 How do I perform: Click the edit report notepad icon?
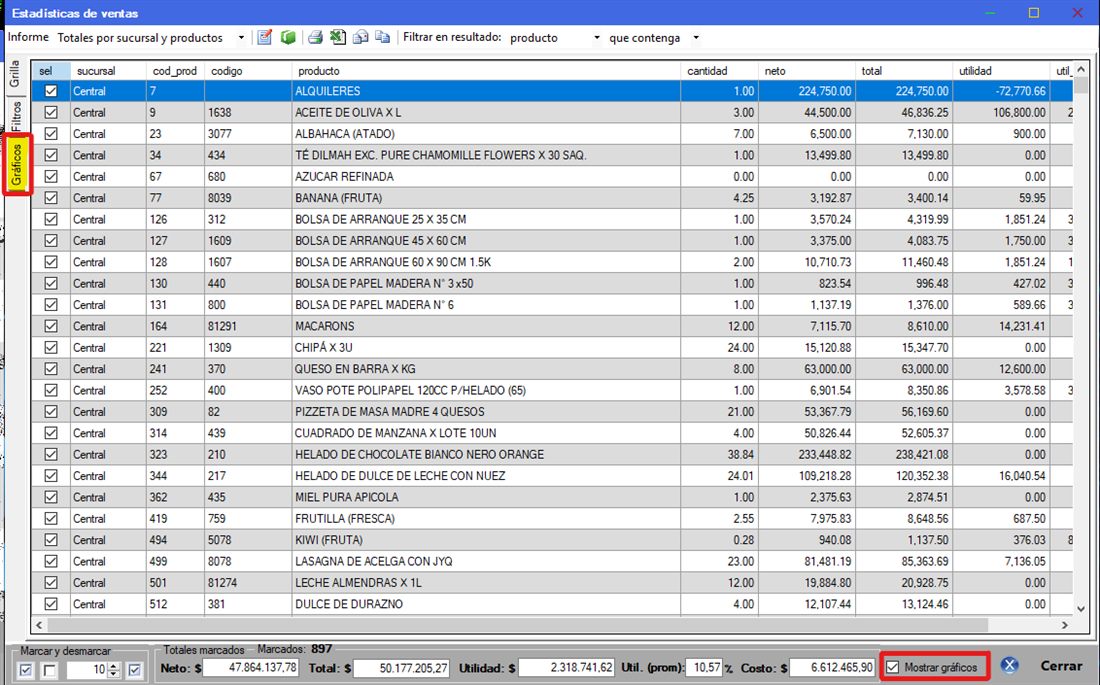[x=264, y=37]
